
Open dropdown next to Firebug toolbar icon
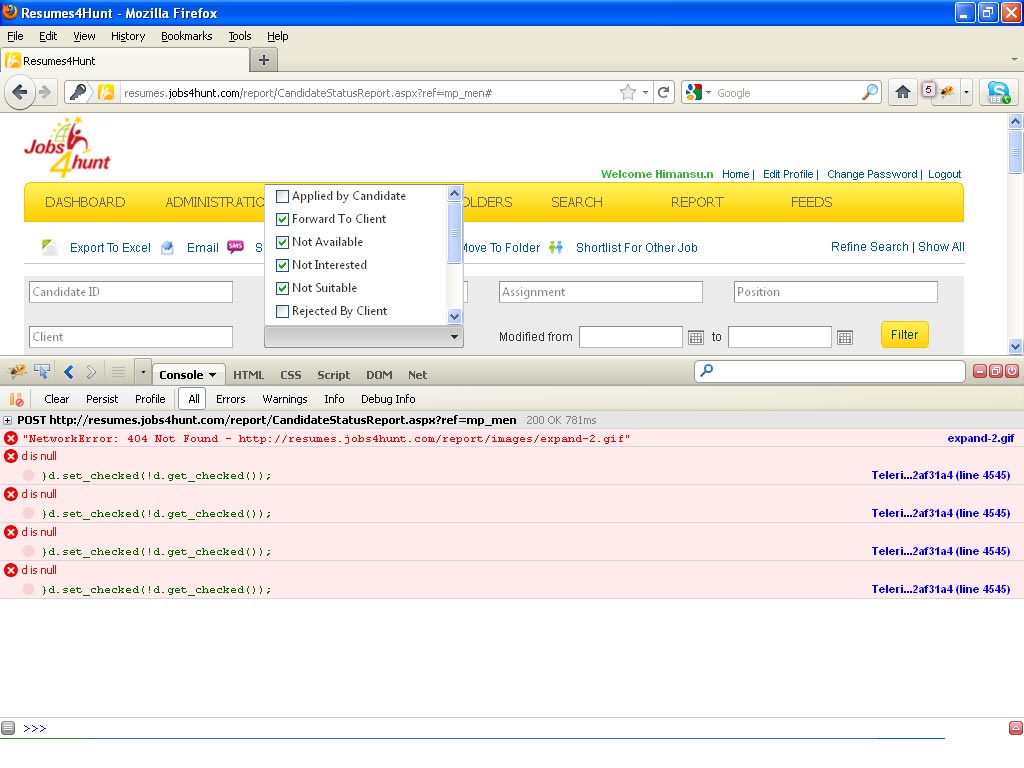[966, 92]
